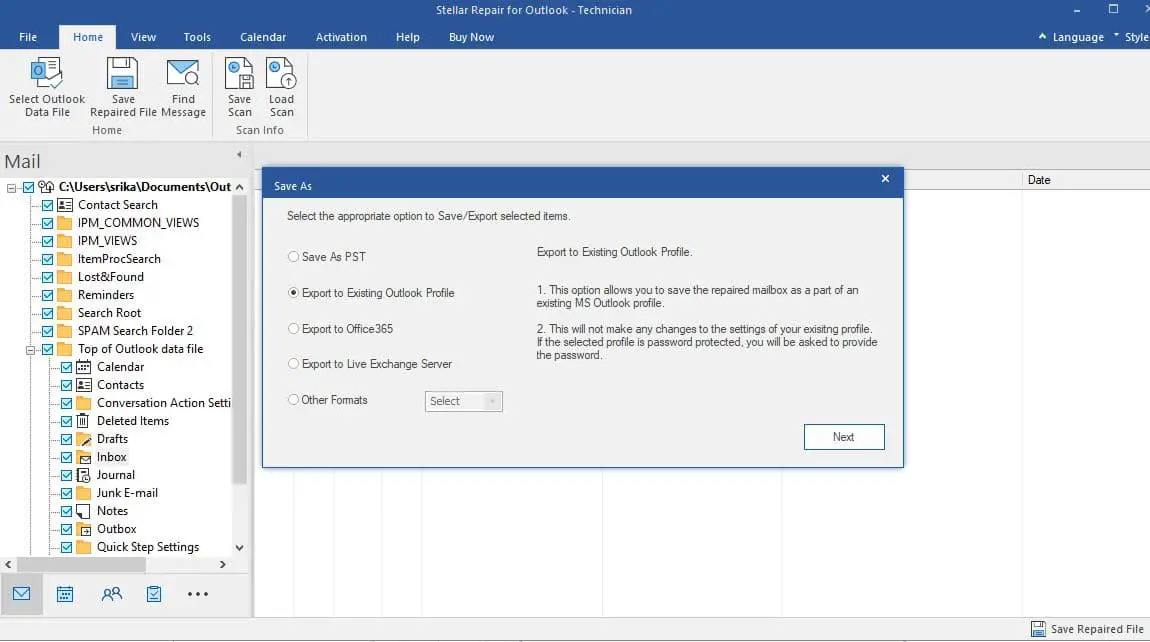Click the vertical tree scrollbar thumb

239,341
